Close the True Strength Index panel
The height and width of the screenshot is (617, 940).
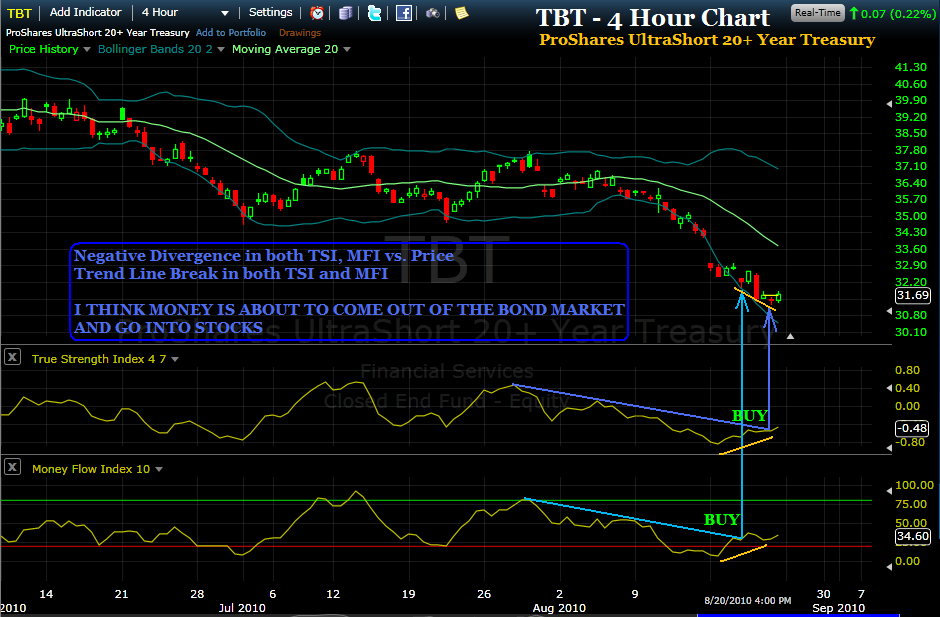tap(12, 356)
